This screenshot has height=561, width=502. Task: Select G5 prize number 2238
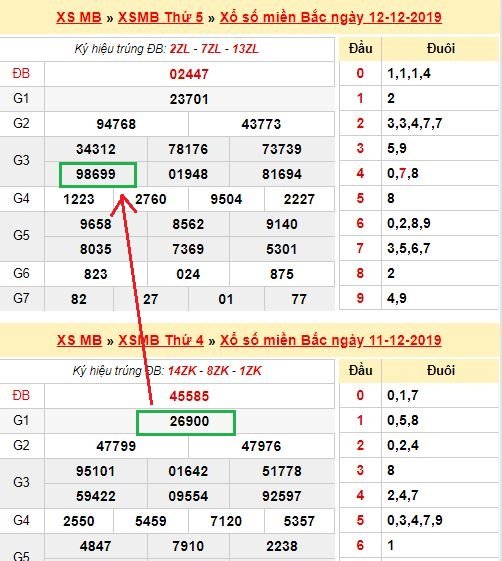[x=282, y=546]
